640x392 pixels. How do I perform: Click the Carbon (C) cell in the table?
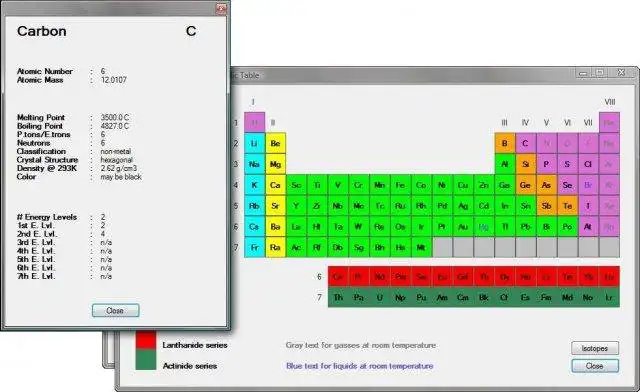(x=526, y=143)
